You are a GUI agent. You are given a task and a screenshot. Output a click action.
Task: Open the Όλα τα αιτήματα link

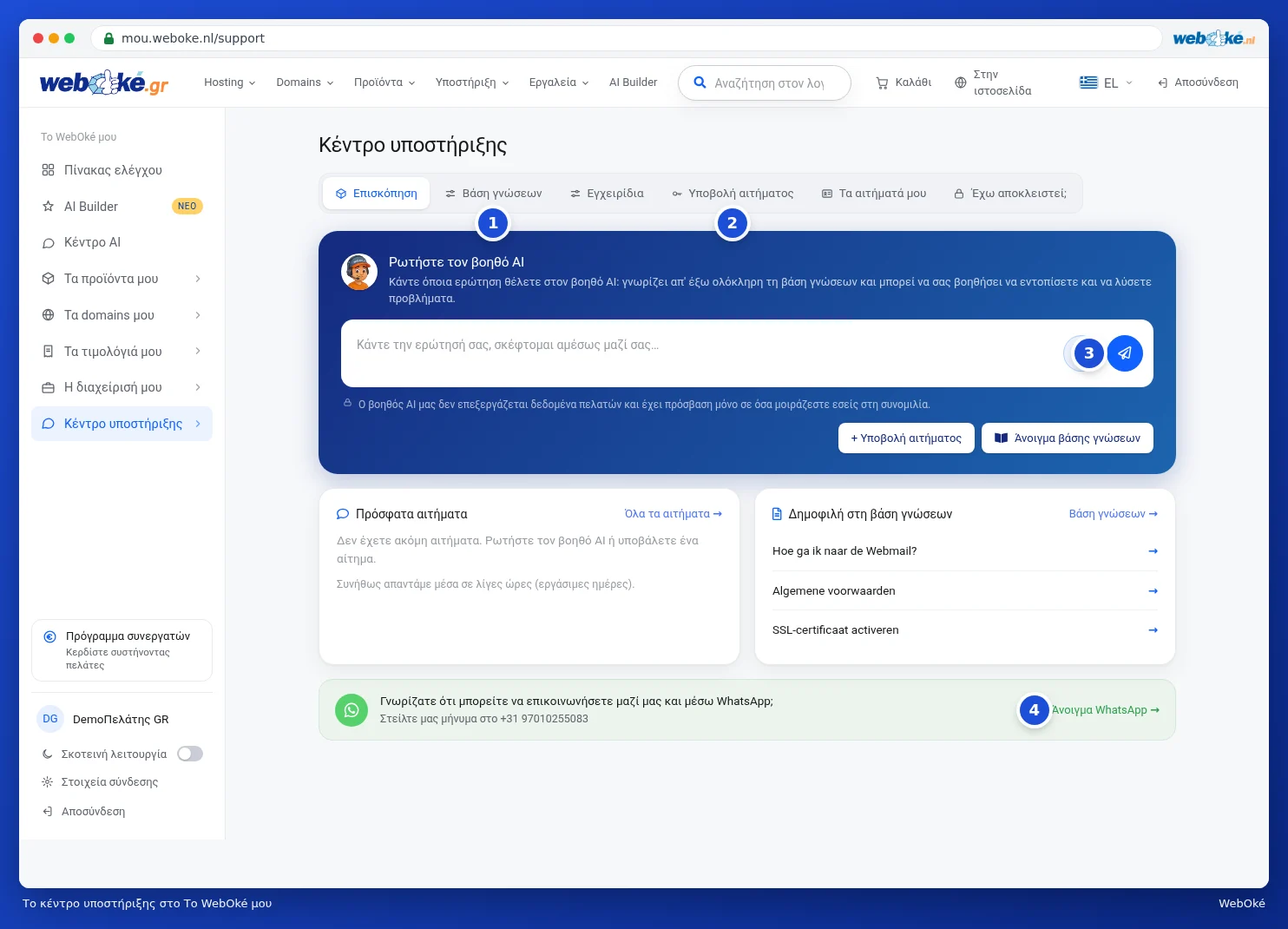click(674, 514)
